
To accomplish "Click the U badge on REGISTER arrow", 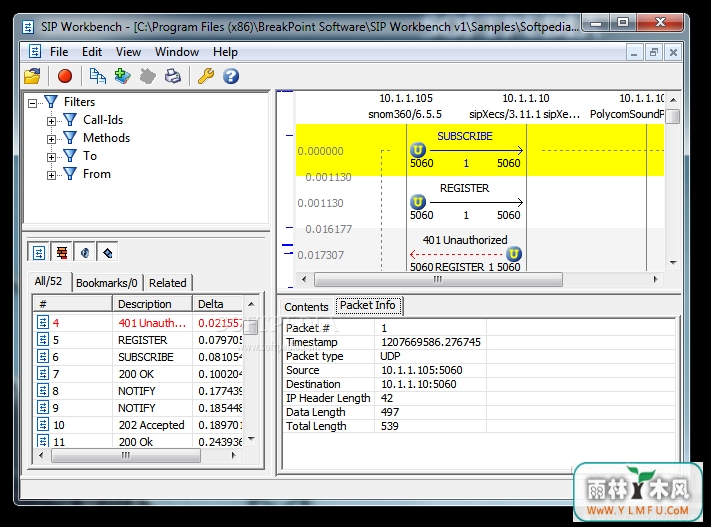I will coord(418,202).
